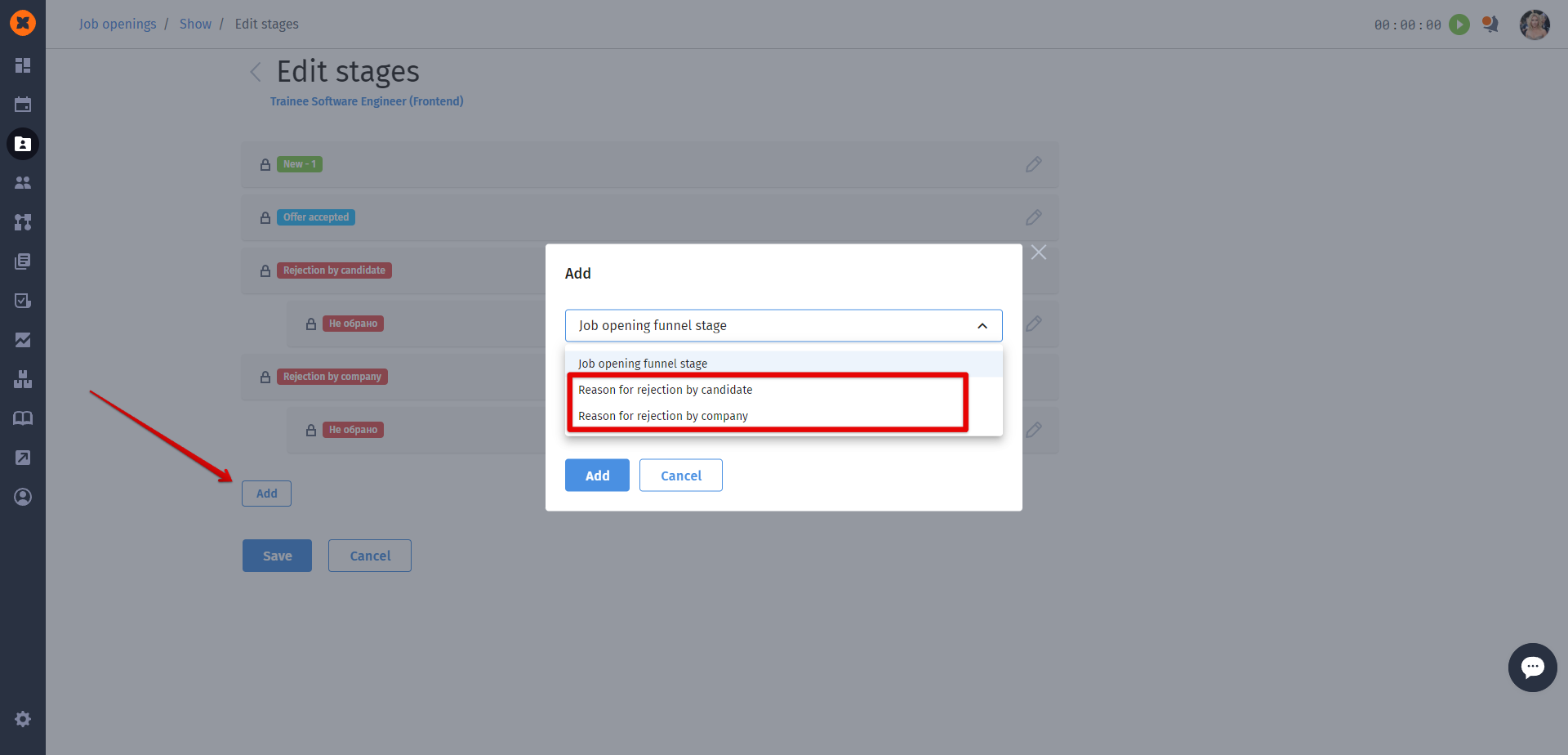Image resolution: width=1568 pixels, height=755 pixels.
Task: Choose 'Reason for rejection by company' option
Action: tap(662, 416)
